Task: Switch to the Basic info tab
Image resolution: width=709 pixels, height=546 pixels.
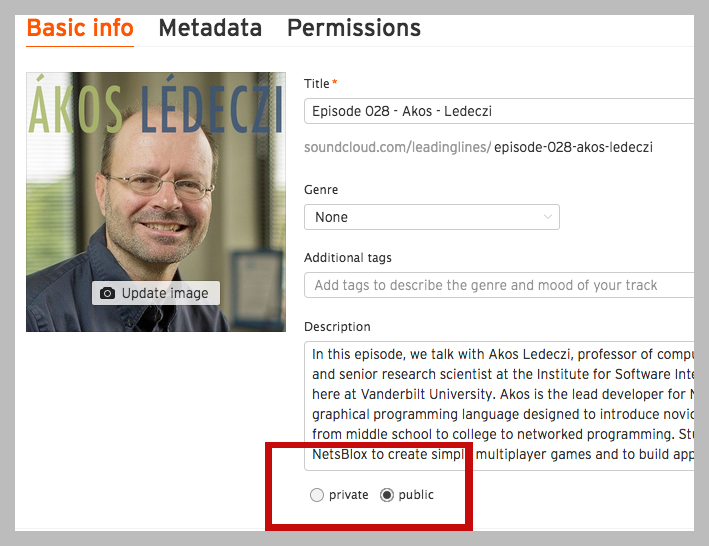Action: 80,28
